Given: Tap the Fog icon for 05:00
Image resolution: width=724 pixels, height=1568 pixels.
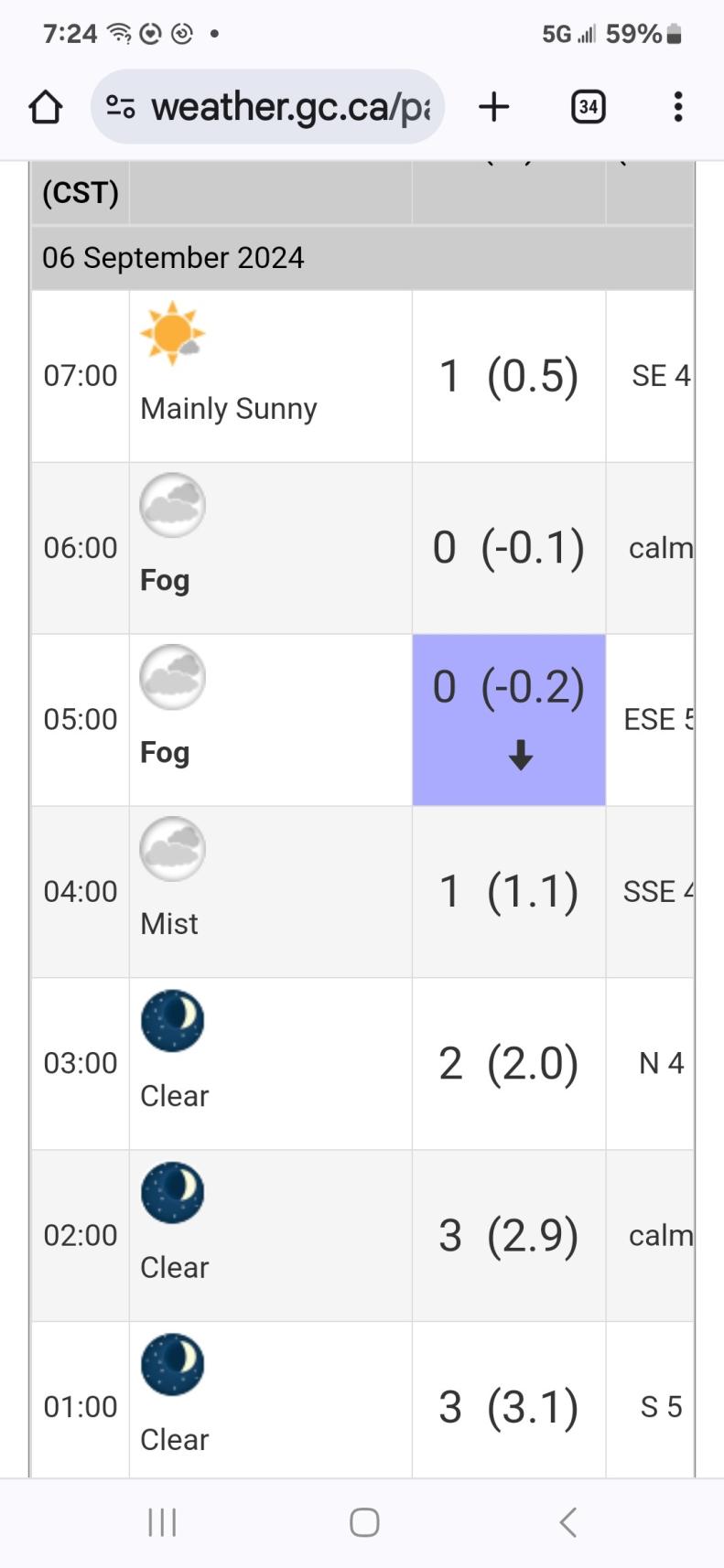Looking at the screenshot, I should [x=172, y=677].
